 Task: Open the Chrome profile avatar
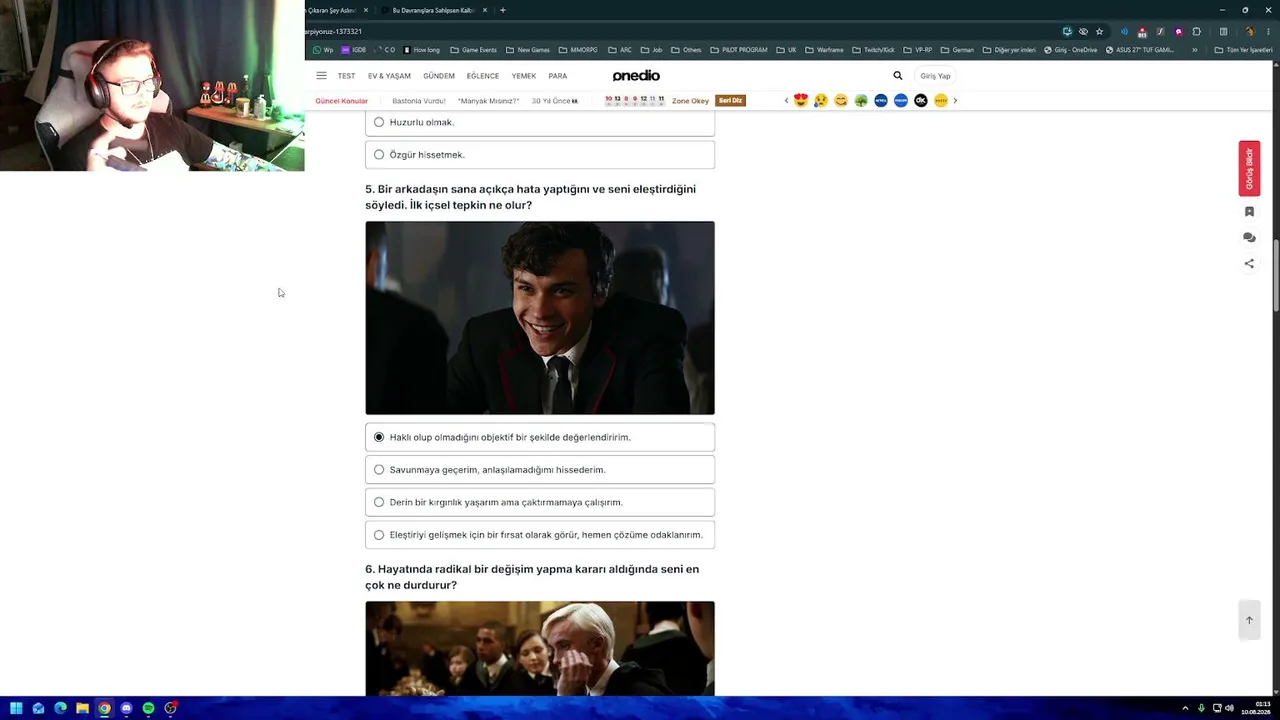pyautogui.click(x=1249, y=31)
